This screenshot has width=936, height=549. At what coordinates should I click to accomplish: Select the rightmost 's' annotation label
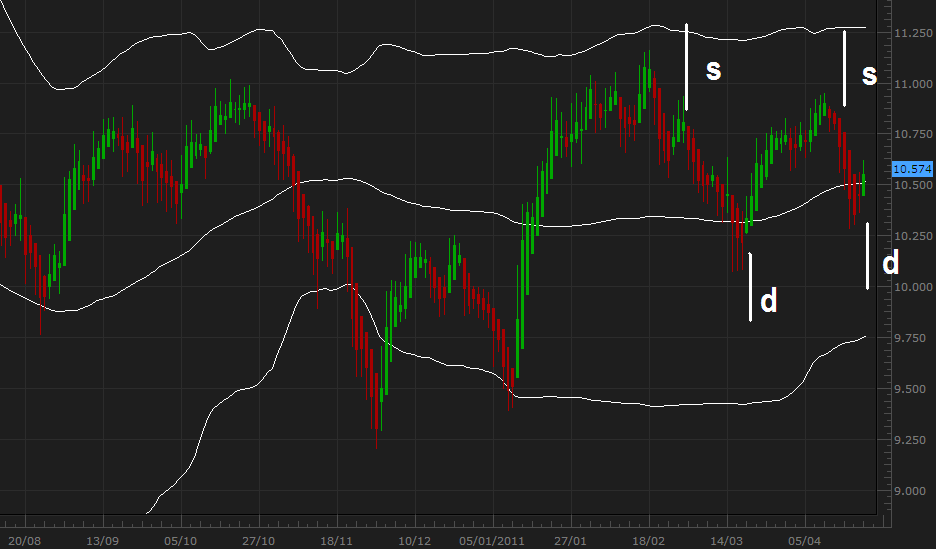(x=869, y=75)
